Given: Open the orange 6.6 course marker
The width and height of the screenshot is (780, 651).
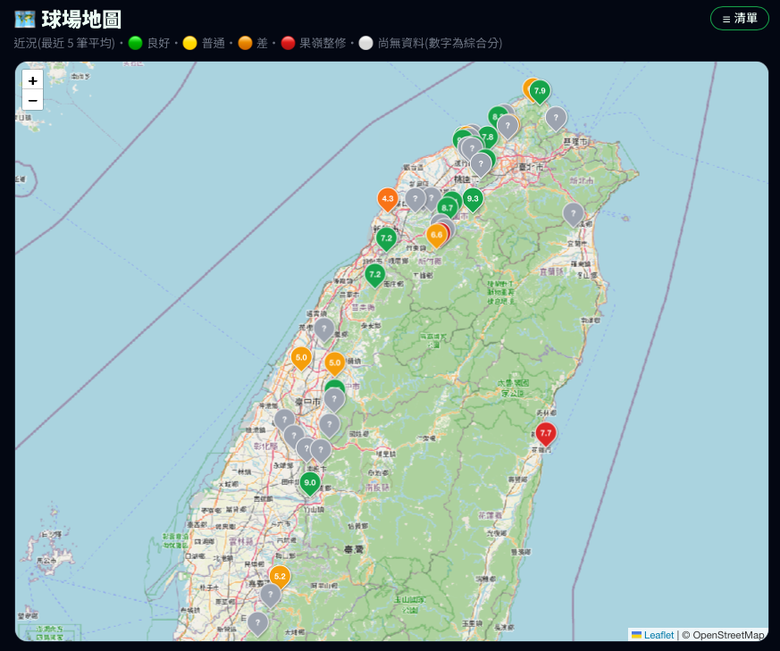Looking at the screenshot, I should point(436,236).
